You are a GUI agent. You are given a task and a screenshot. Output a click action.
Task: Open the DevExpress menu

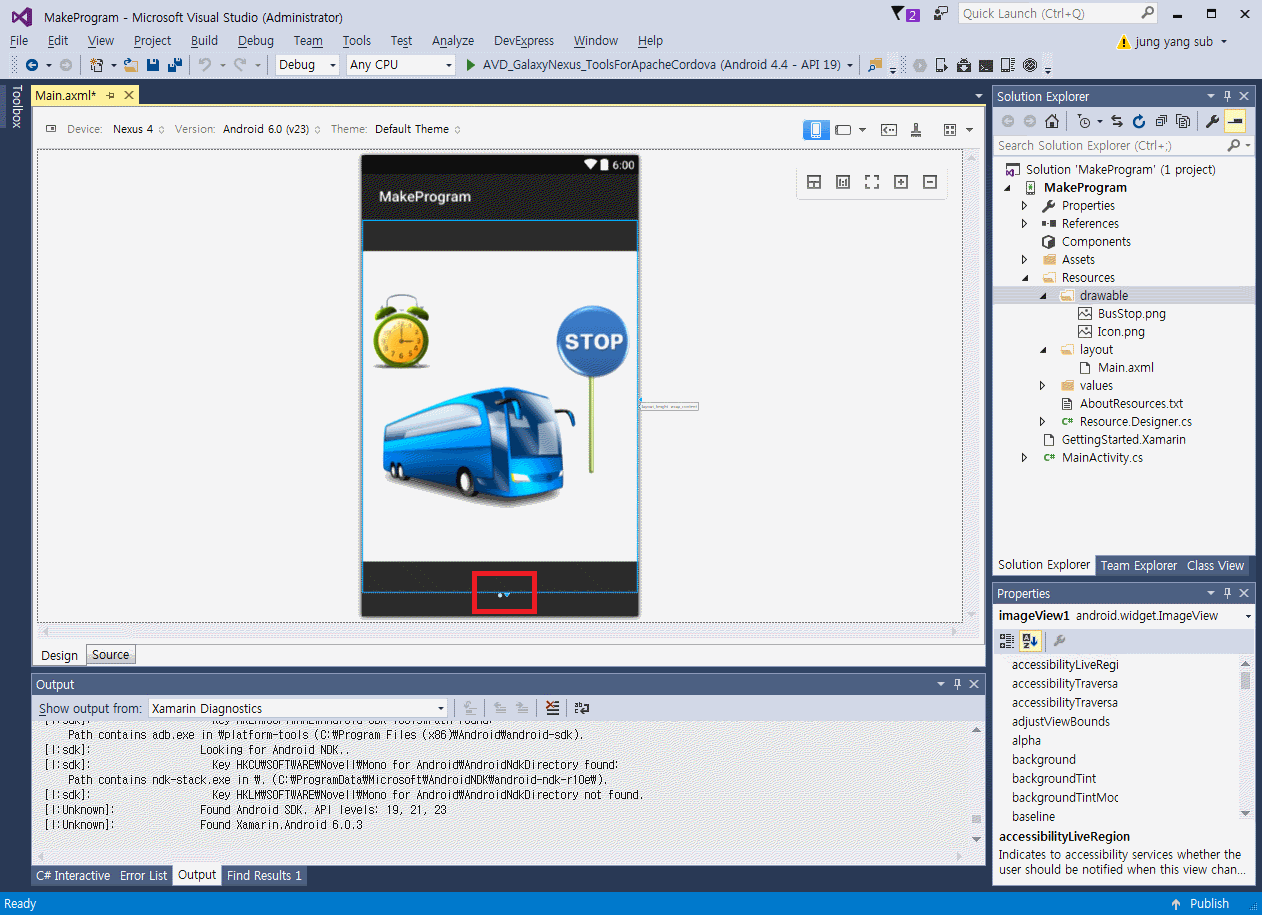coord(524,41)
